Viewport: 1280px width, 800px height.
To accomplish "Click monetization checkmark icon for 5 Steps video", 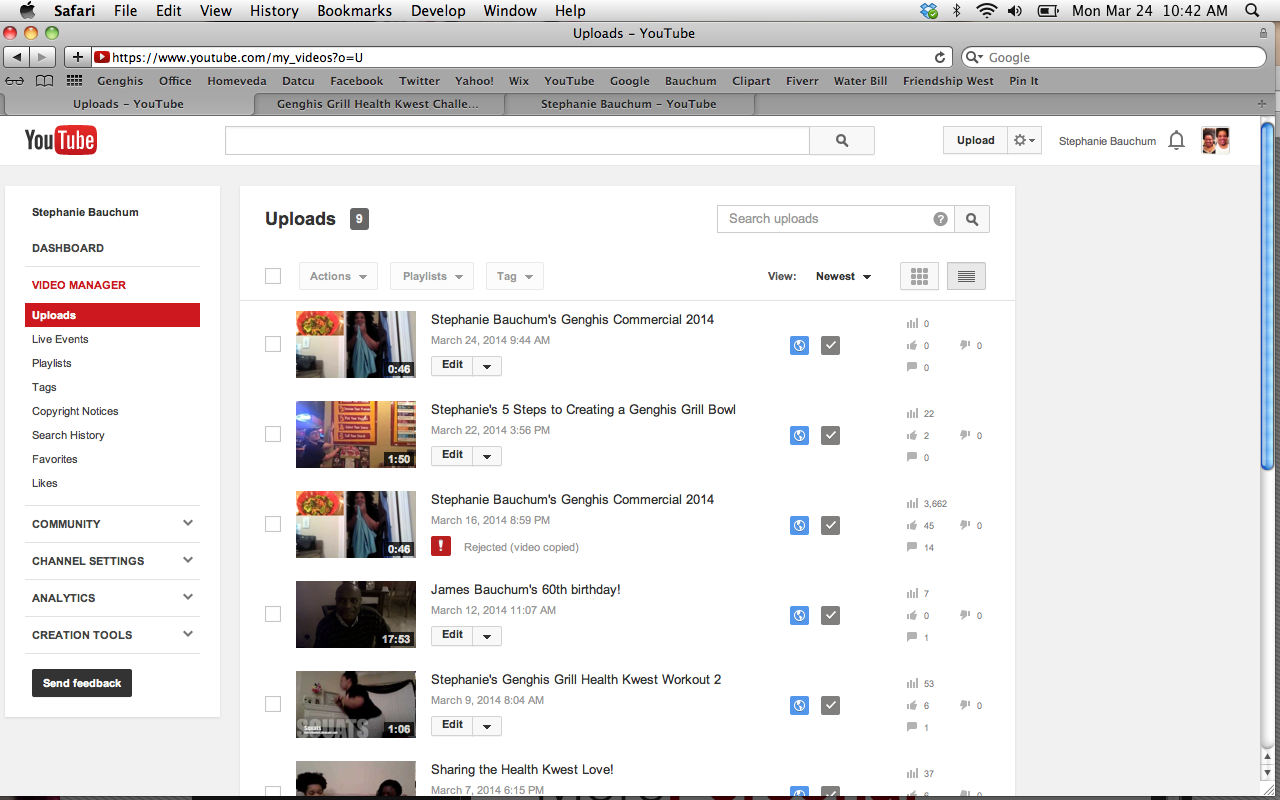I will tap(830, 435).
